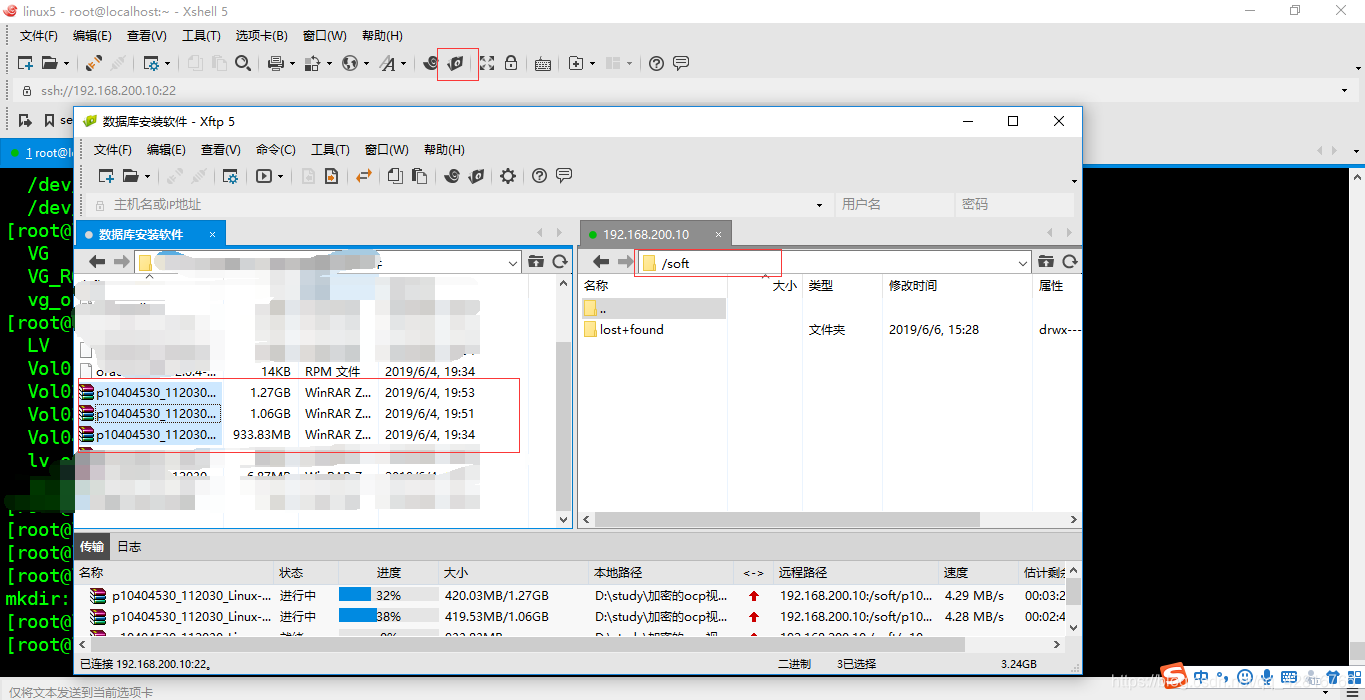Screen dimensions: 1365x700
Task: Click the 32% transfer progress bar
Action: pos(388,594)
